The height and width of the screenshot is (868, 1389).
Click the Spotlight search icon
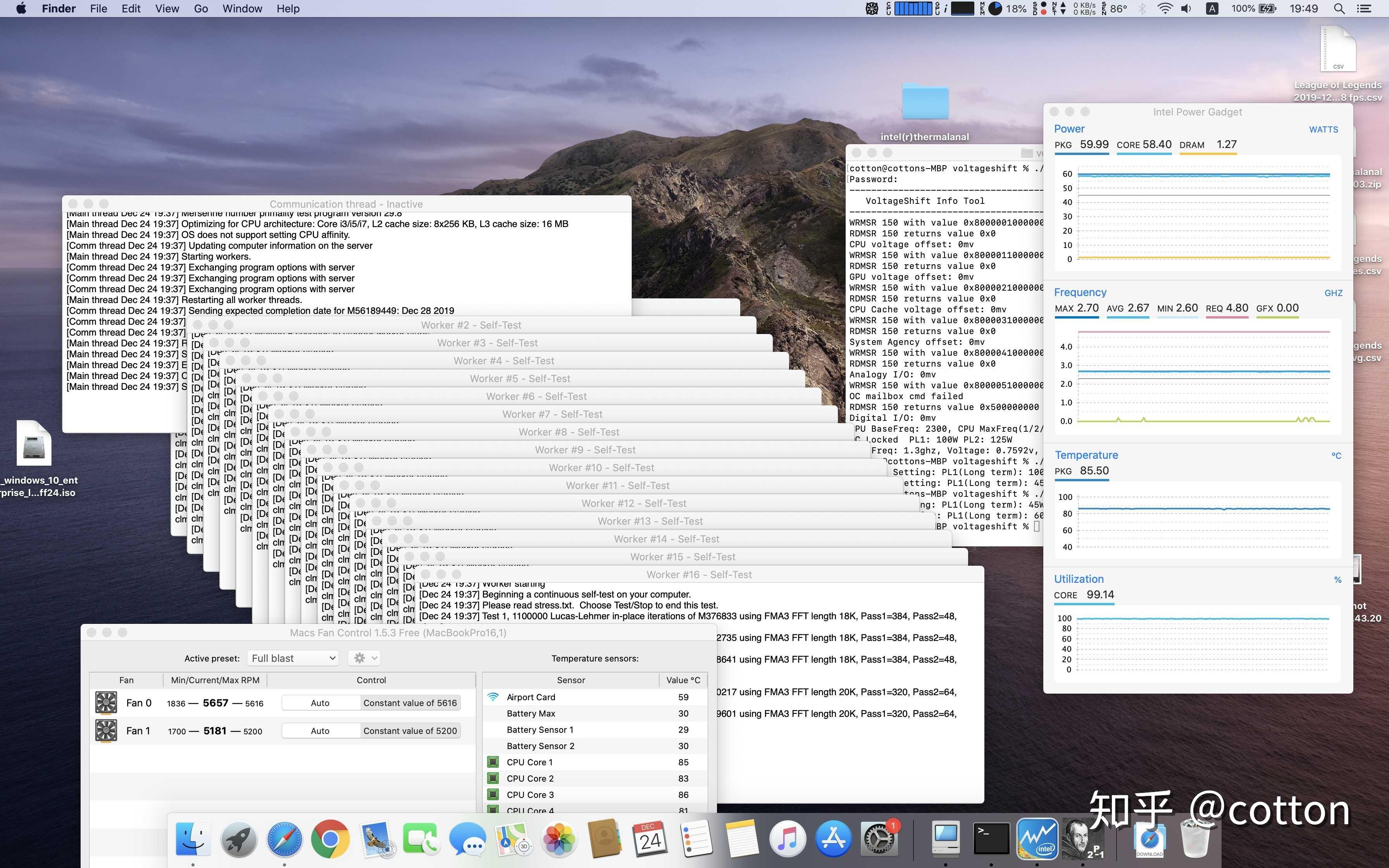tap(1339, 9)
